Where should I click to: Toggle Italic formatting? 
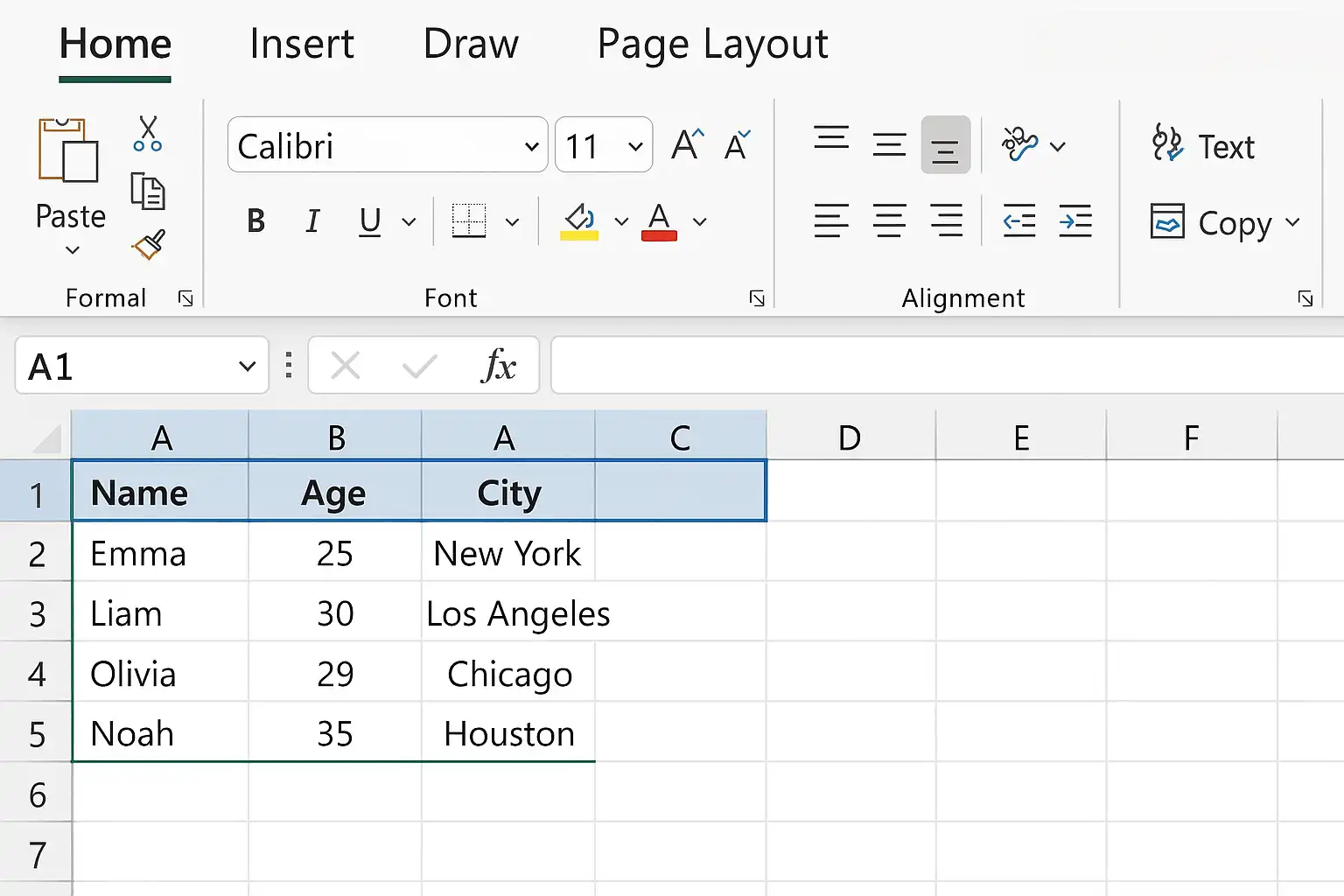click(x=312, y=221)
